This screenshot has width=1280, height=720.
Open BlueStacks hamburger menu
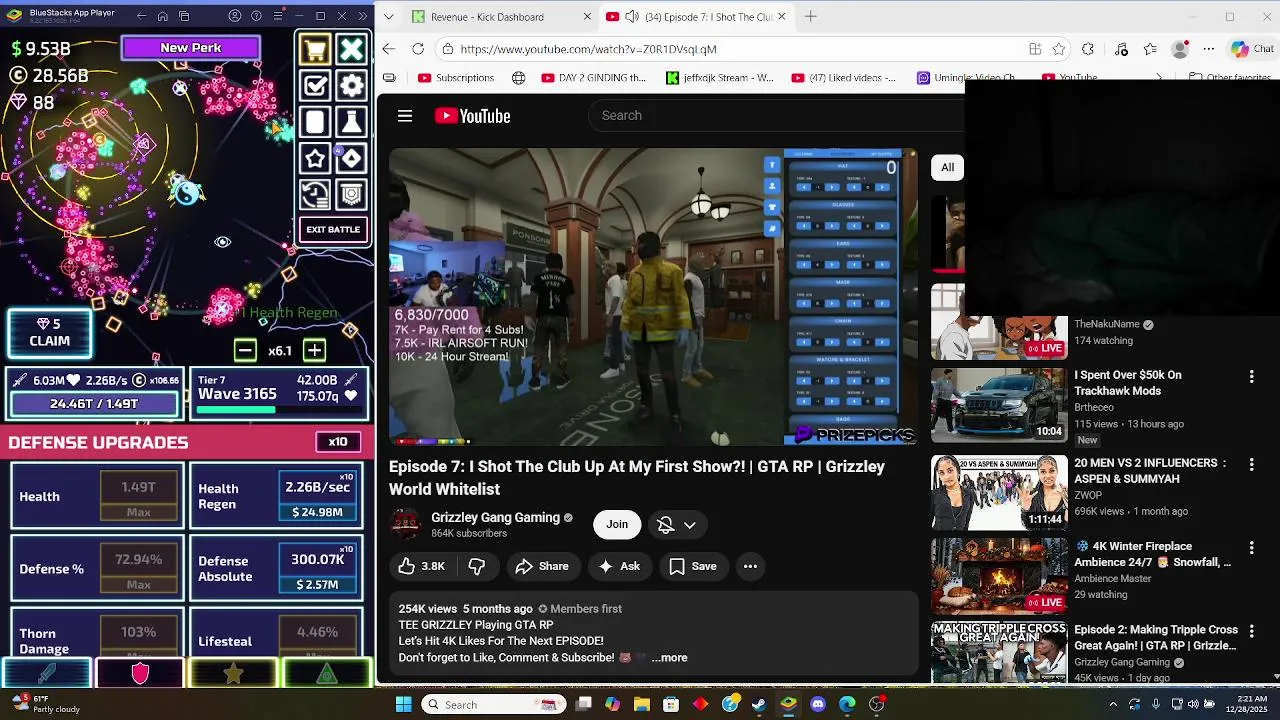(277, 16)
